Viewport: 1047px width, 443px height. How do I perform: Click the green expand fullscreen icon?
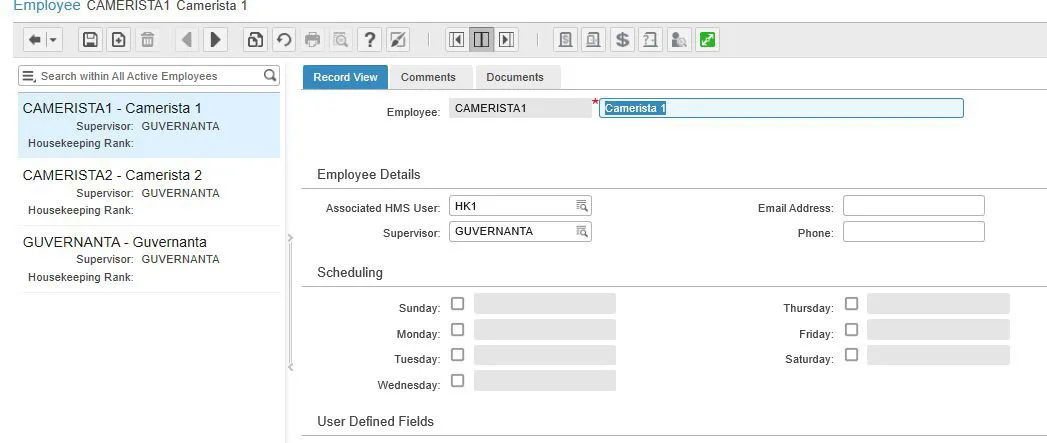[x=707, y=40]
